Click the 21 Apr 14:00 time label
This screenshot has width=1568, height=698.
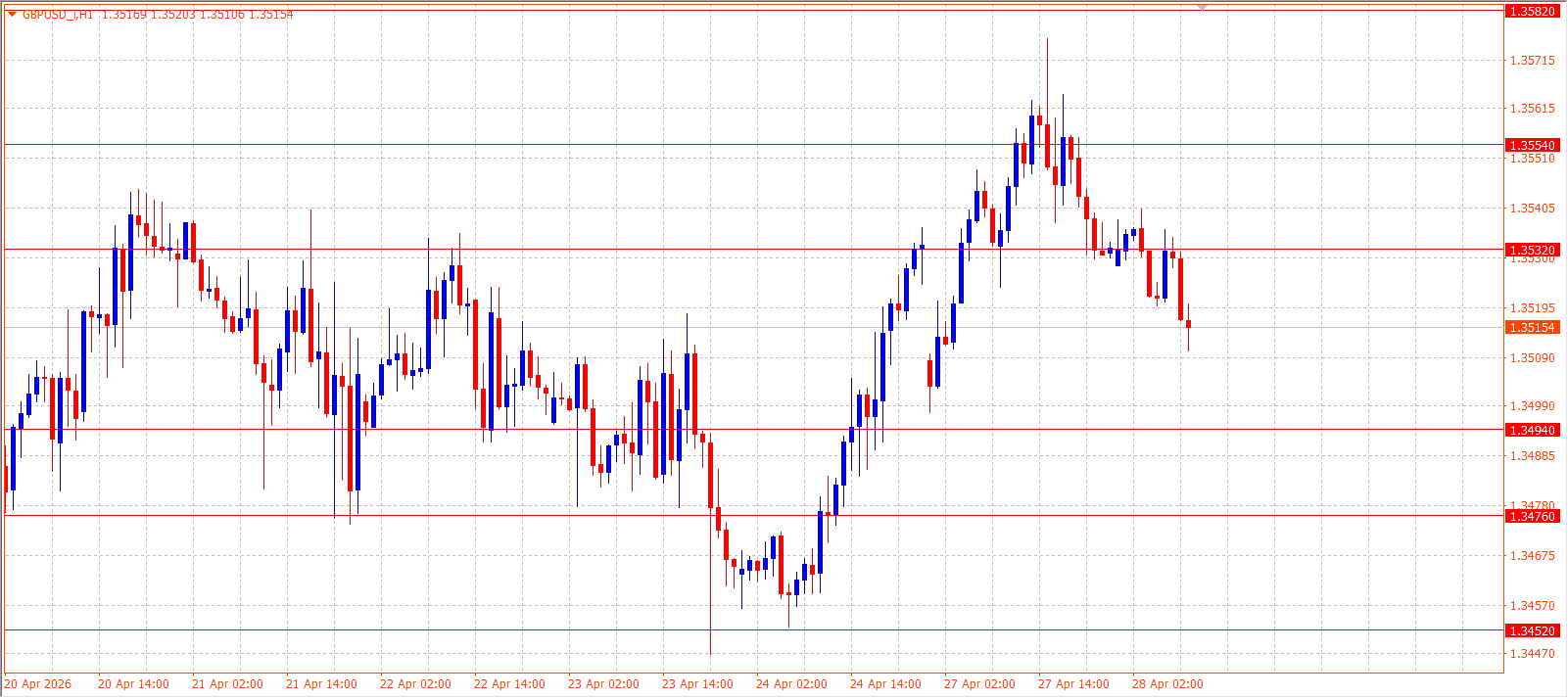321,684
